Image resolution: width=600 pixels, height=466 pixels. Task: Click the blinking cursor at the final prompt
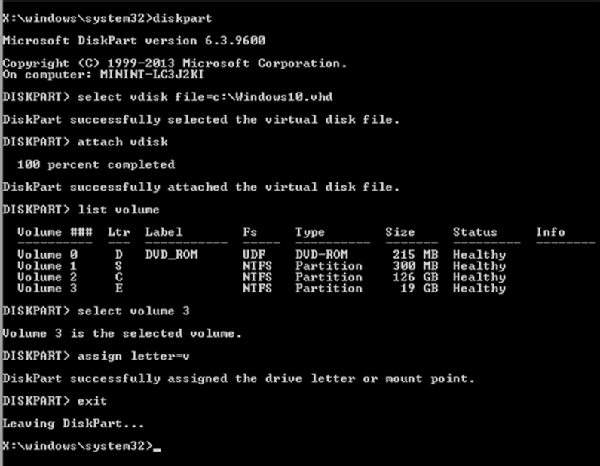(157, 450)
